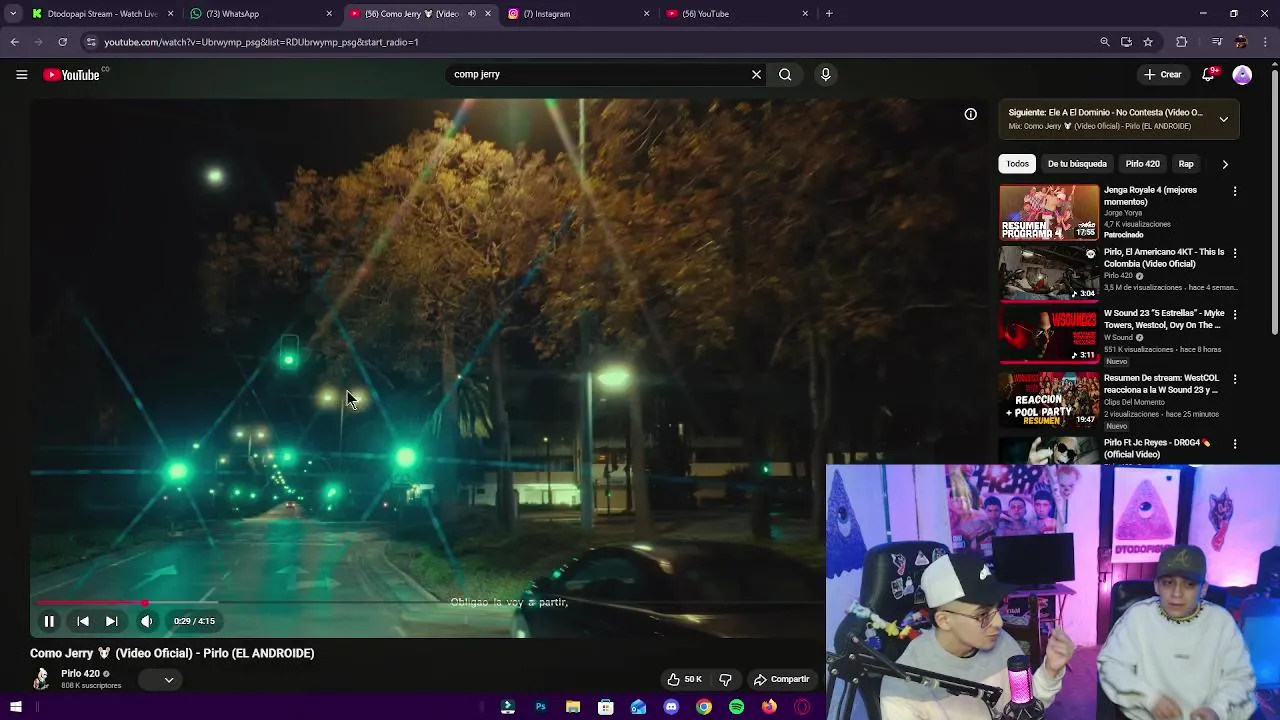The height and width of the screenshot is (720, 1280).
Task: Skip to the previous video
Action: (x=83, y=621)
